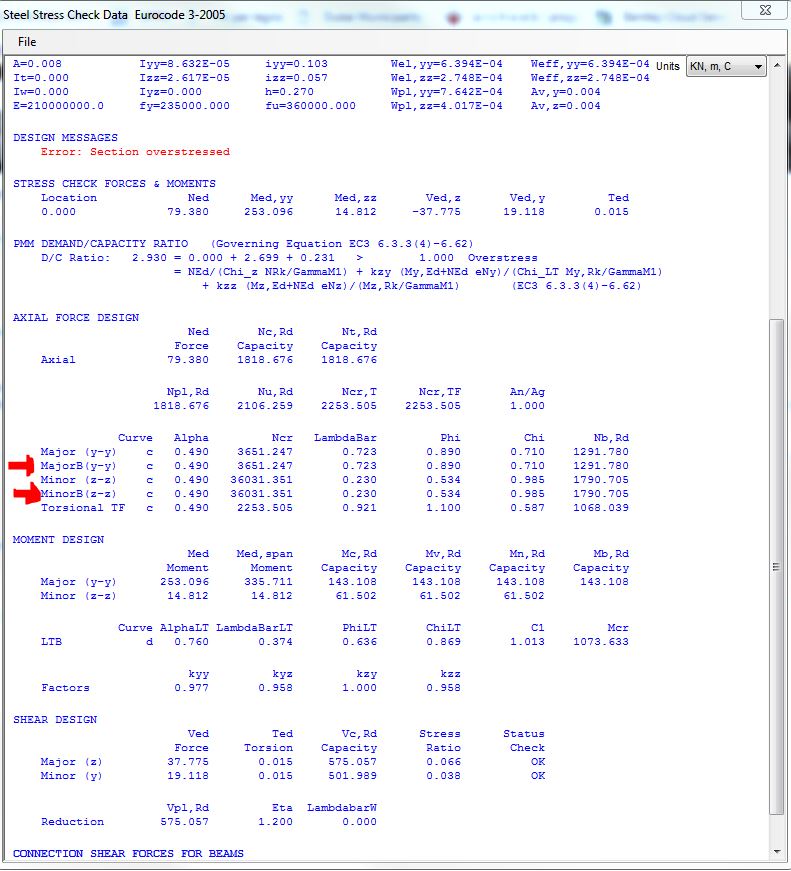Click the red arrow beside MajorB(y-y)

[21, 466]
